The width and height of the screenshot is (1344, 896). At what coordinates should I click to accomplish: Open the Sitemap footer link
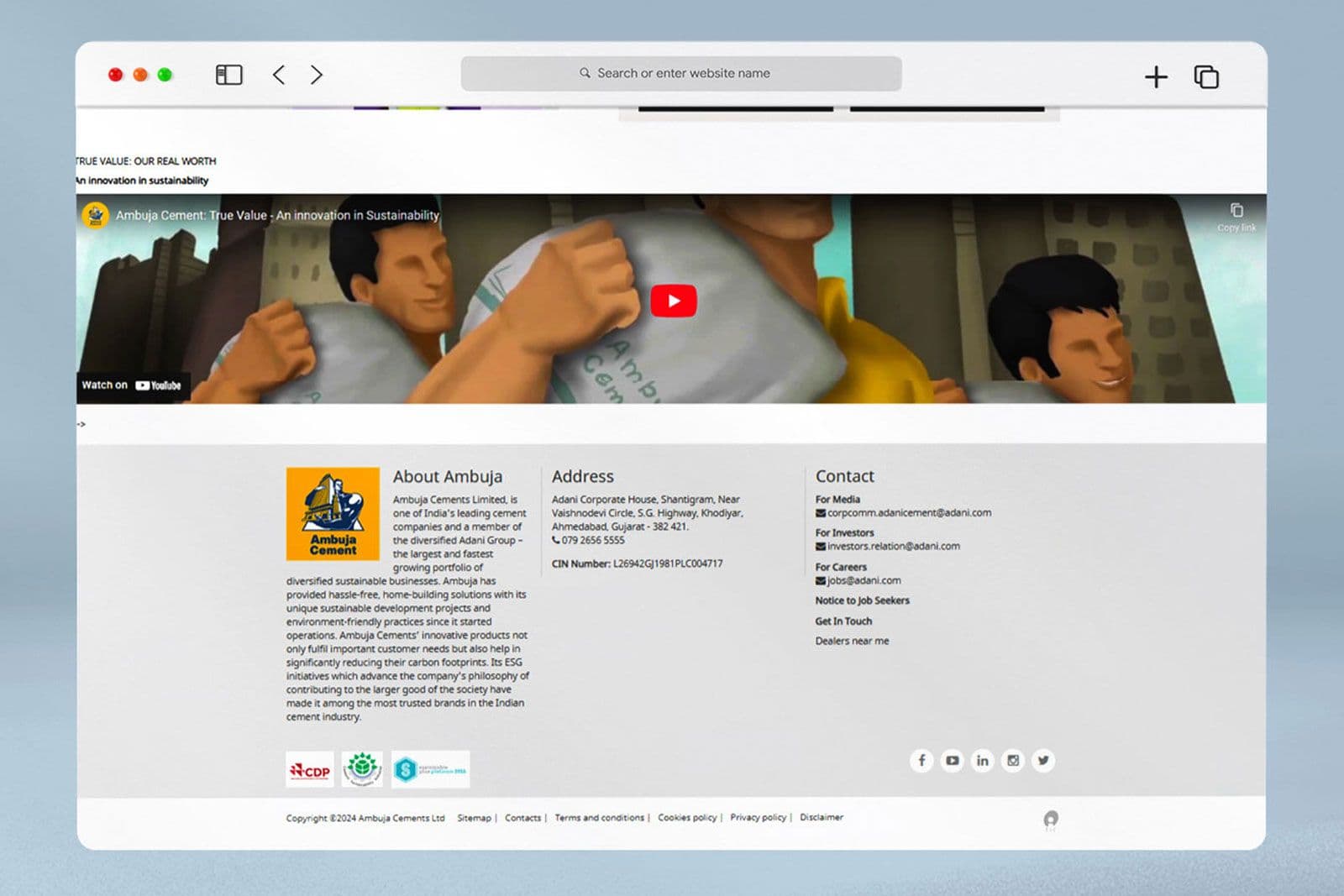point(474,818)
